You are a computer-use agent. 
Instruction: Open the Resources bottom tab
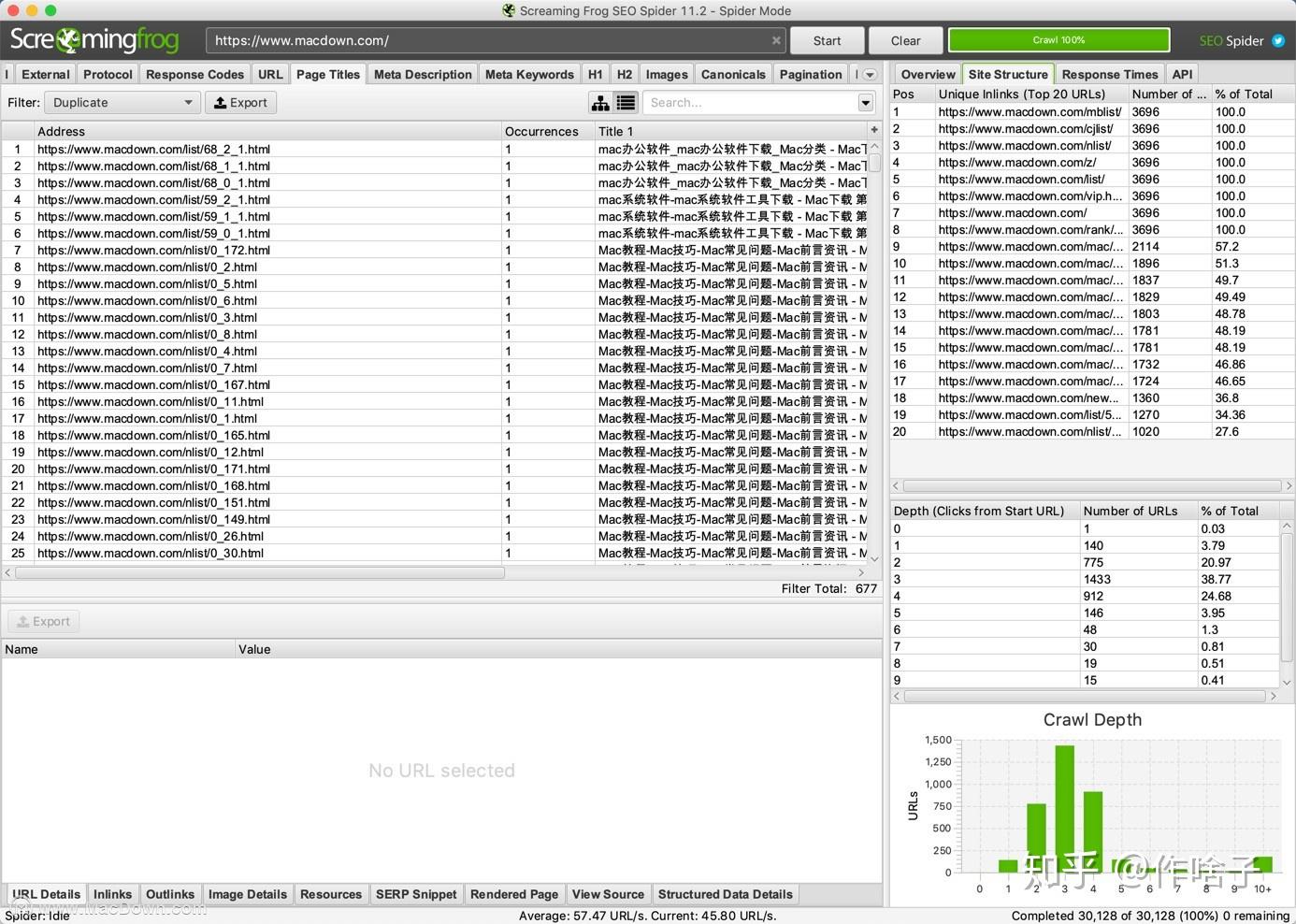click(331, 894)
